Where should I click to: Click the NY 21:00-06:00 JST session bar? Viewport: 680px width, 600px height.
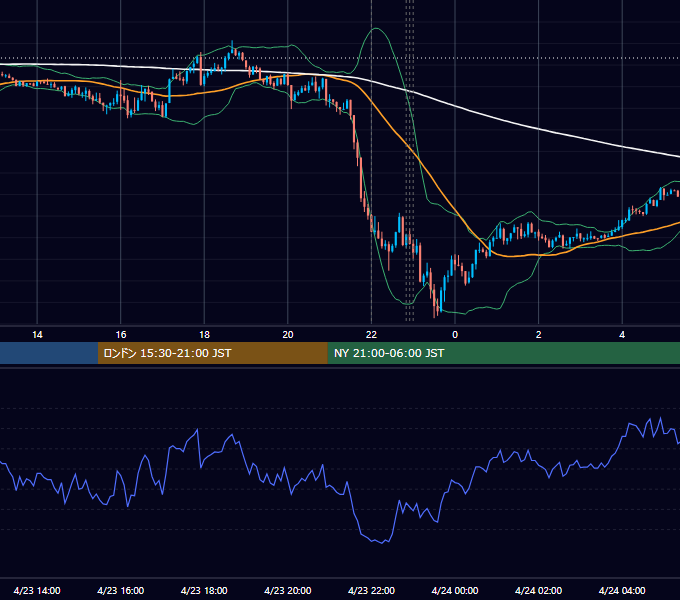pyautogui.click(x=503, y=353)
